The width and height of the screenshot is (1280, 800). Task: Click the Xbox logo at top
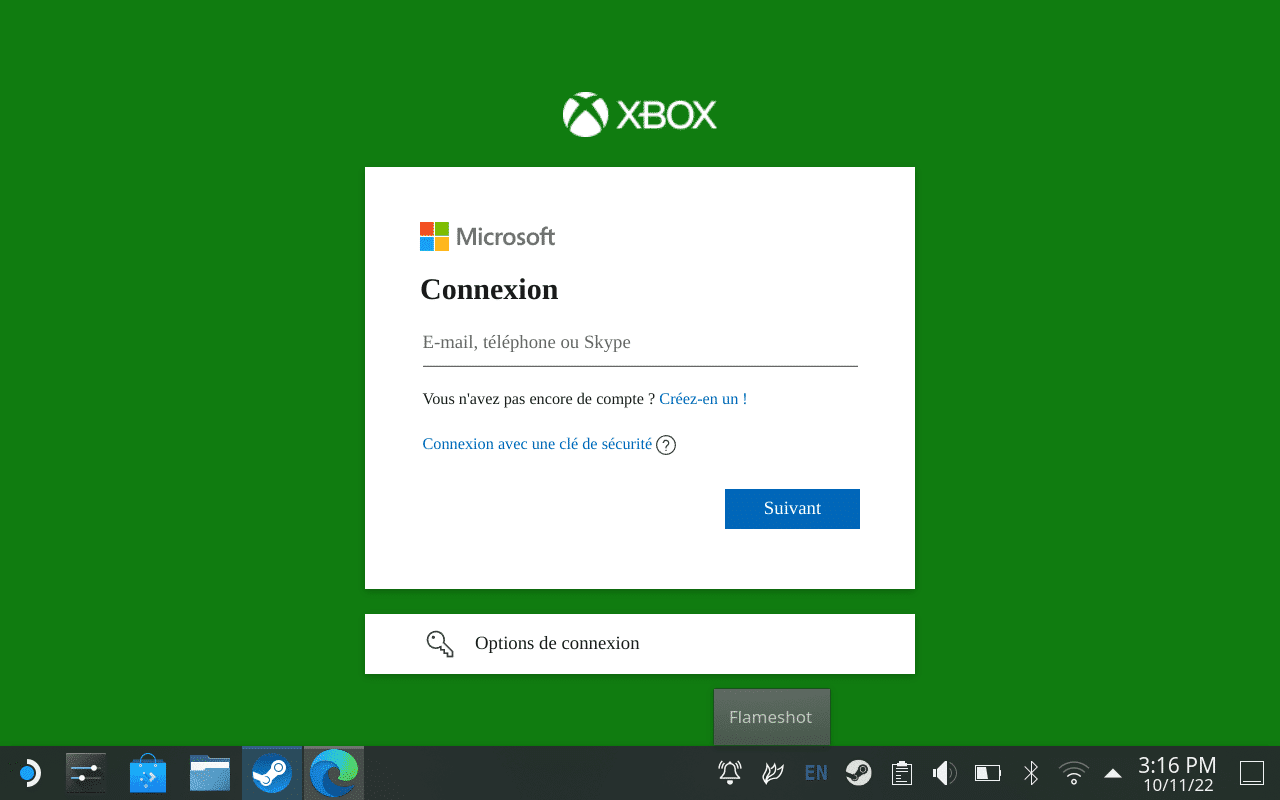point(640,115)
